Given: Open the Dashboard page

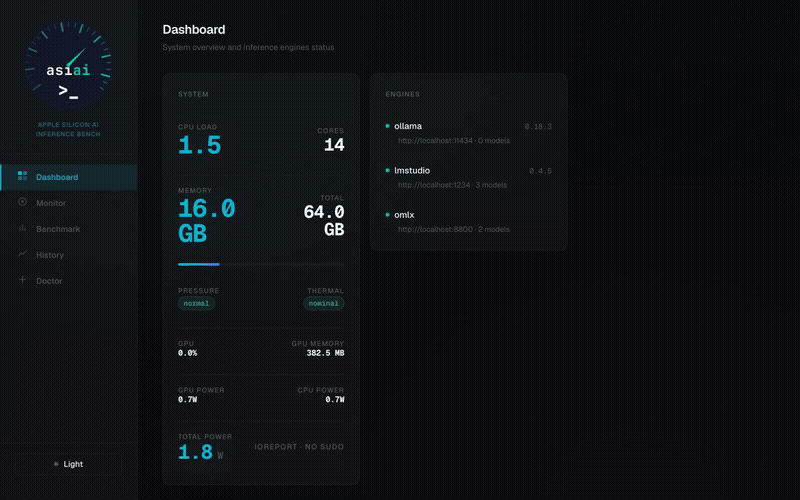Looking at the screenshot, I should [68, 177].
